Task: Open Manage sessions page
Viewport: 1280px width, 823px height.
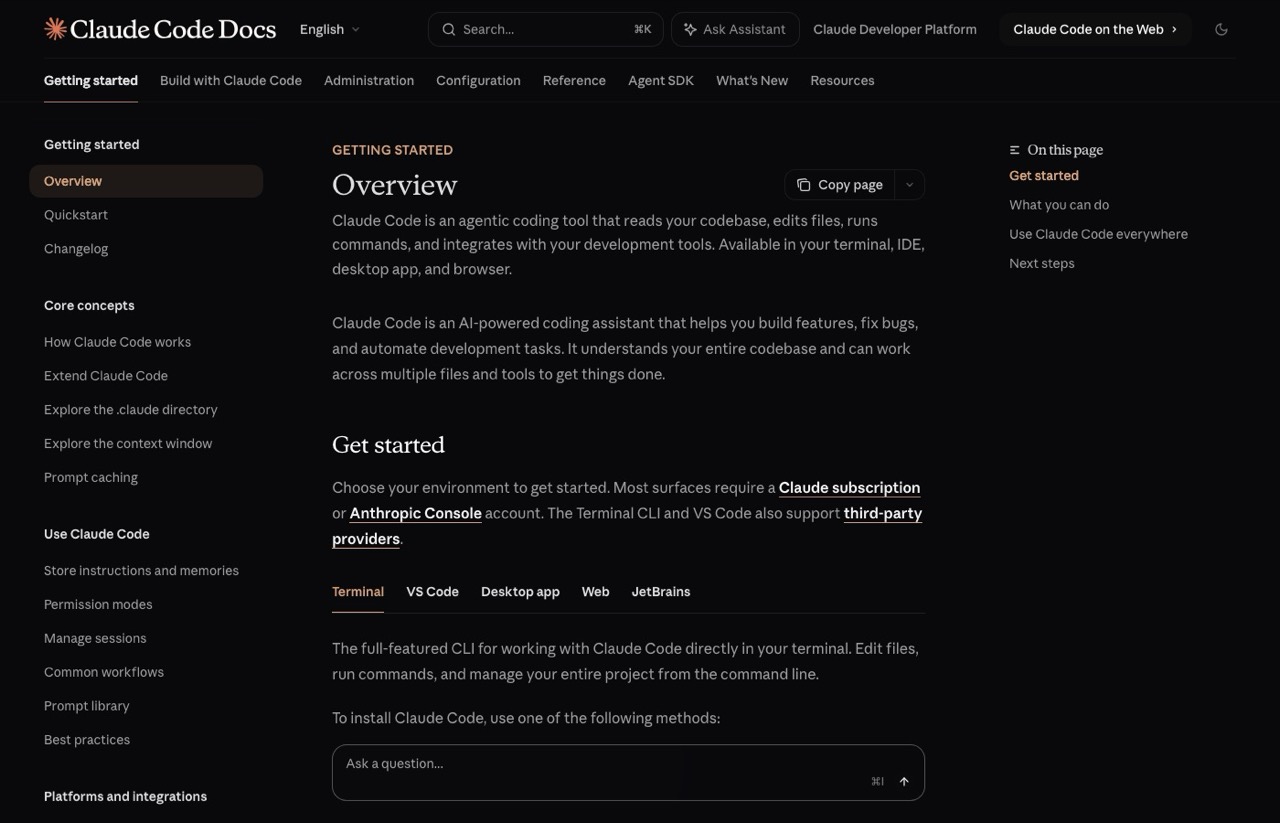Action: pyautogui.click(x=95, y=639)
